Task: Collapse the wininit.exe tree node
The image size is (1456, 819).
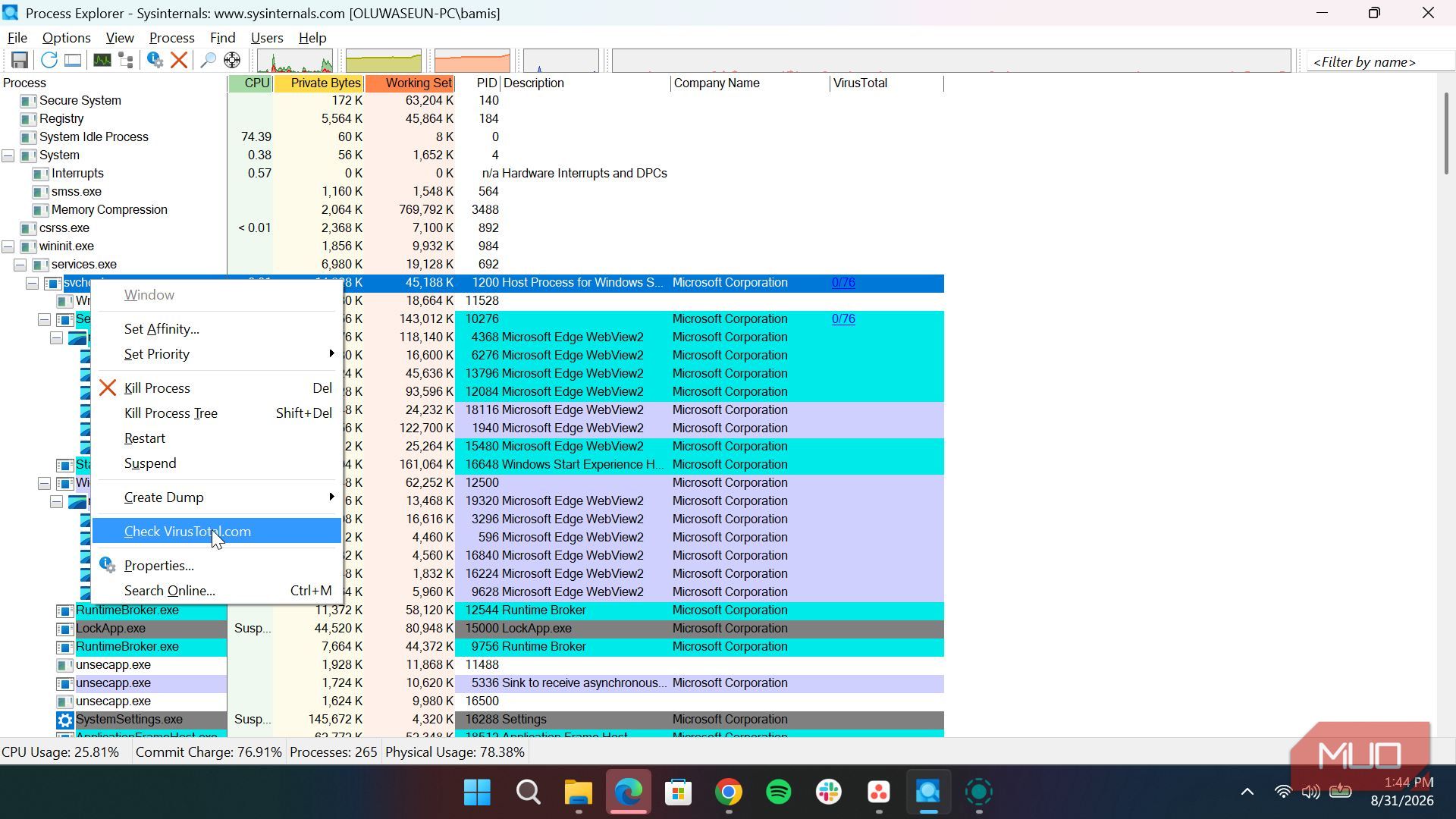Action: [8, 246]
